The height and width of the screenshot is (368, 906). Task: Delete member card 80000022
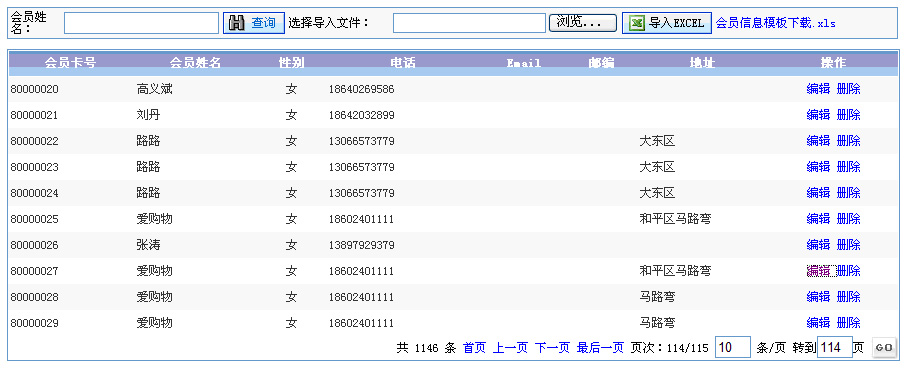click(849, 141)
